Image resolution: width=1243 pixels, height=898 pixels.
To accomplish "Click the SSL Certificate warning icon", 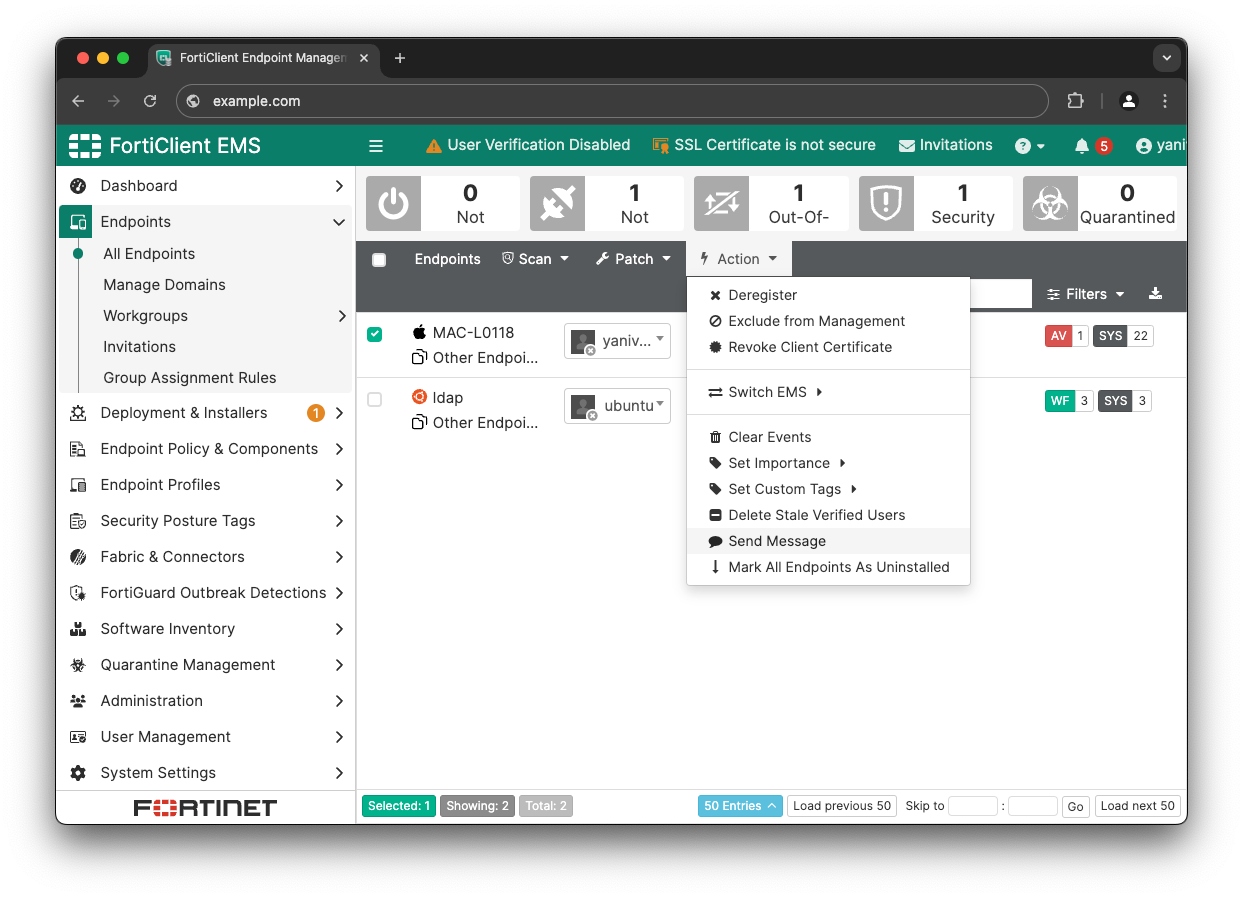I will (660, 144).
